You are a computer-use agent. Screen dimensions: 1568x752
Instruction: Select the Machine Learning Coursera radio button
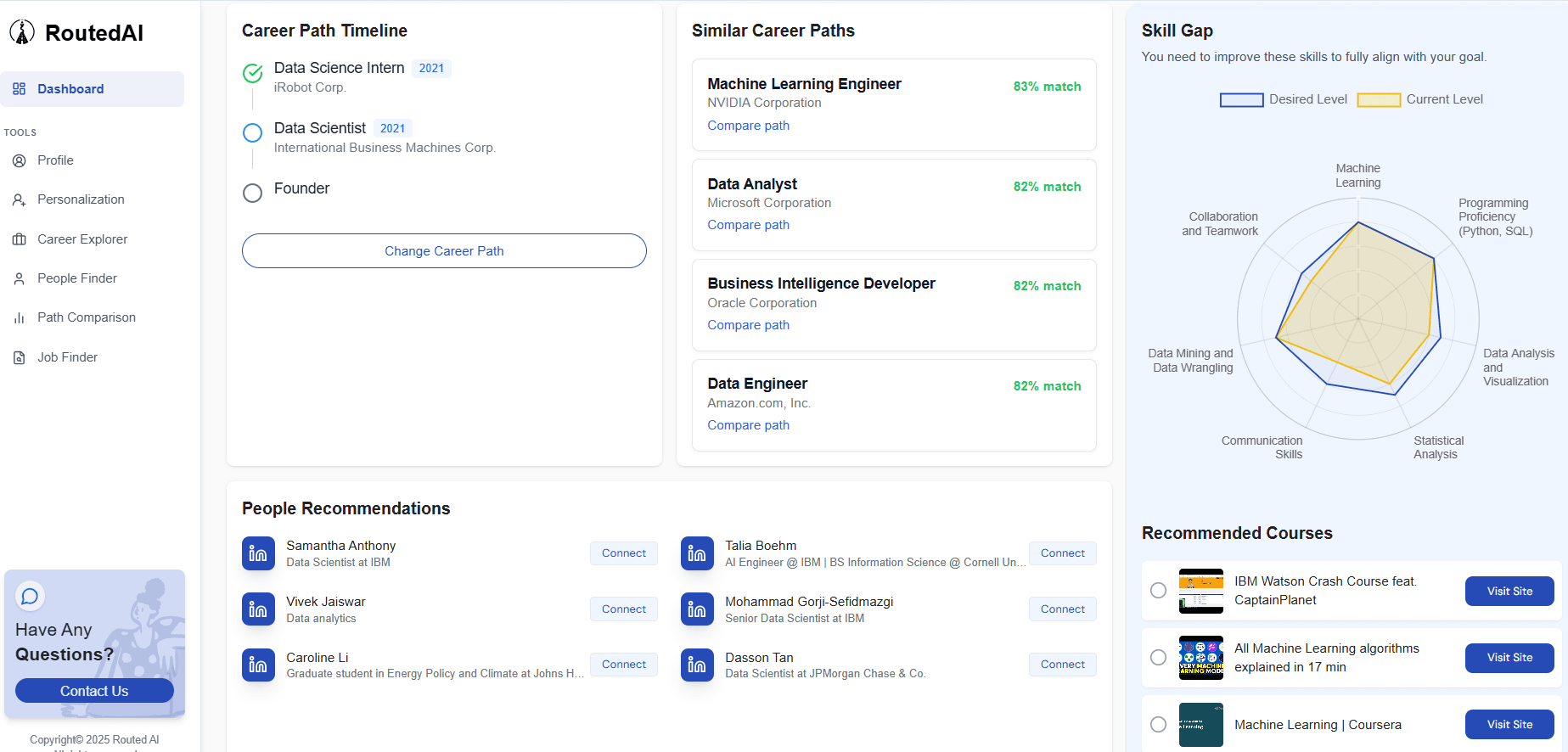[1158, 725]
